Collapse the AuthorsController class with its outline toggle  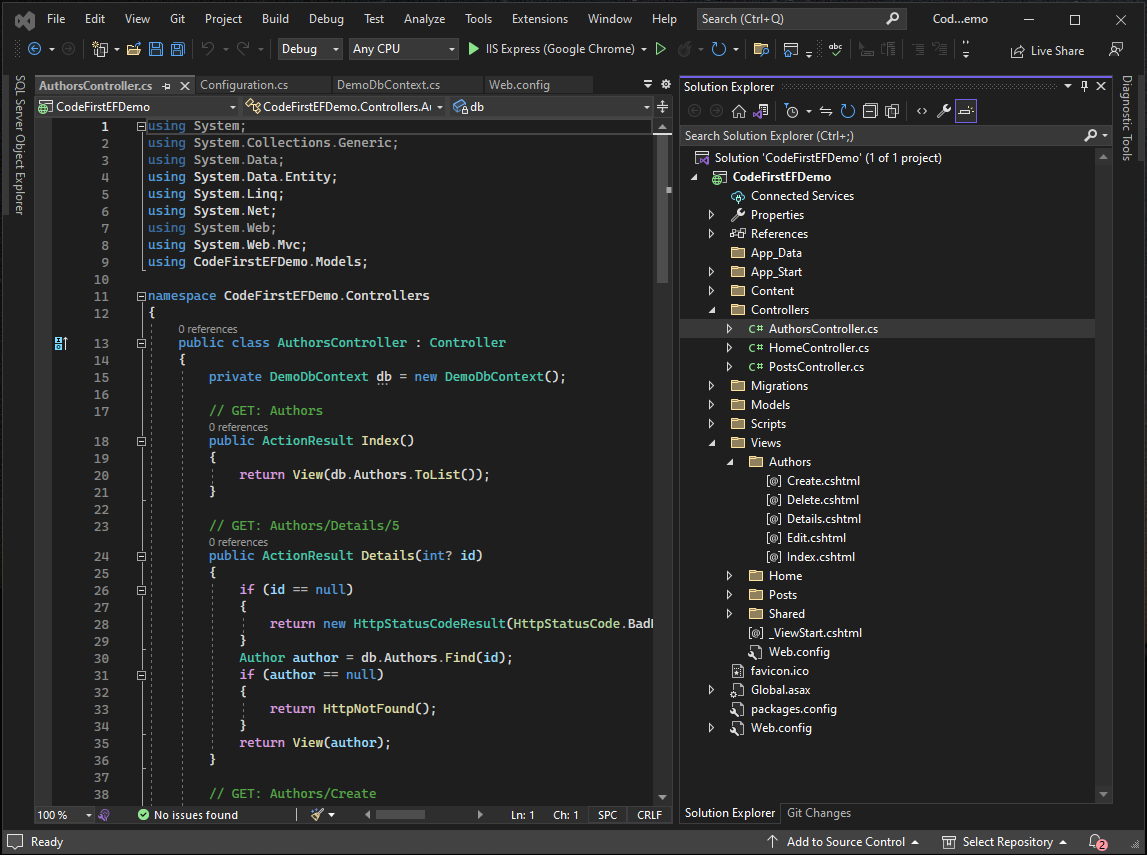click(140, 343)
